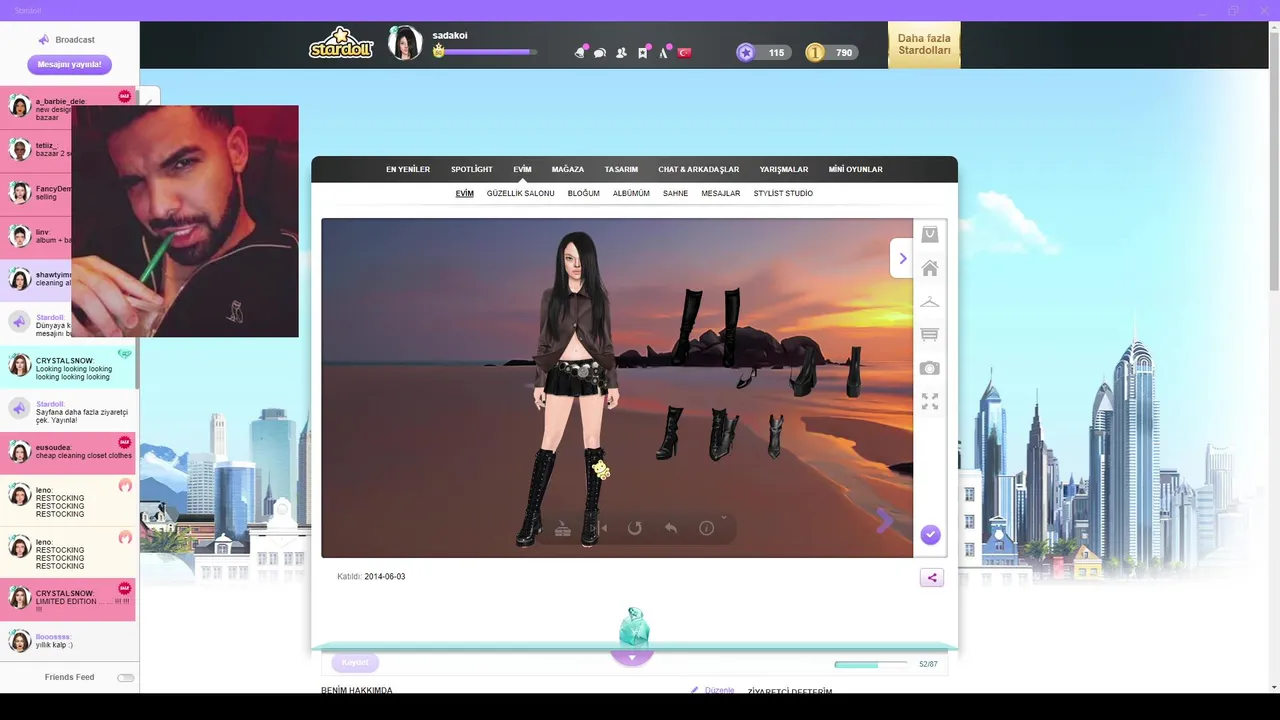Screen dimensions: 1280x720
Task: Switch to SAHNE sub-tab
Action: (675, 193)
